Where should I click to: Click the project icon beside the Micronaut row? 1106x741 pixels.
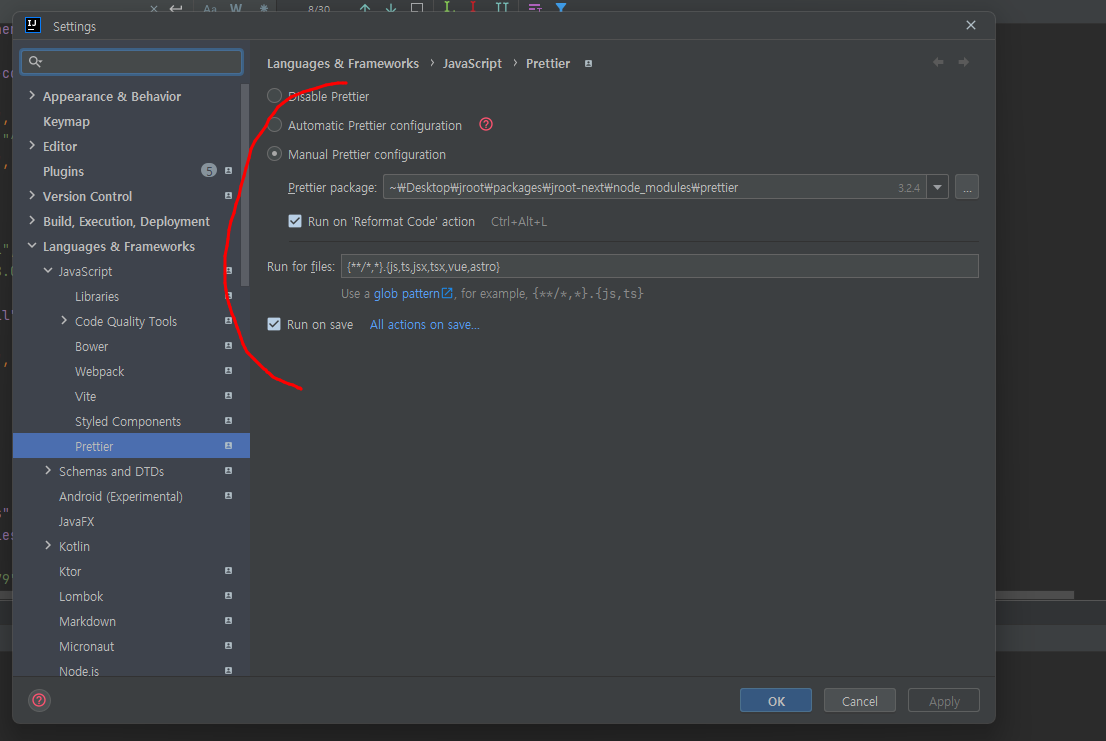(229, 646)
